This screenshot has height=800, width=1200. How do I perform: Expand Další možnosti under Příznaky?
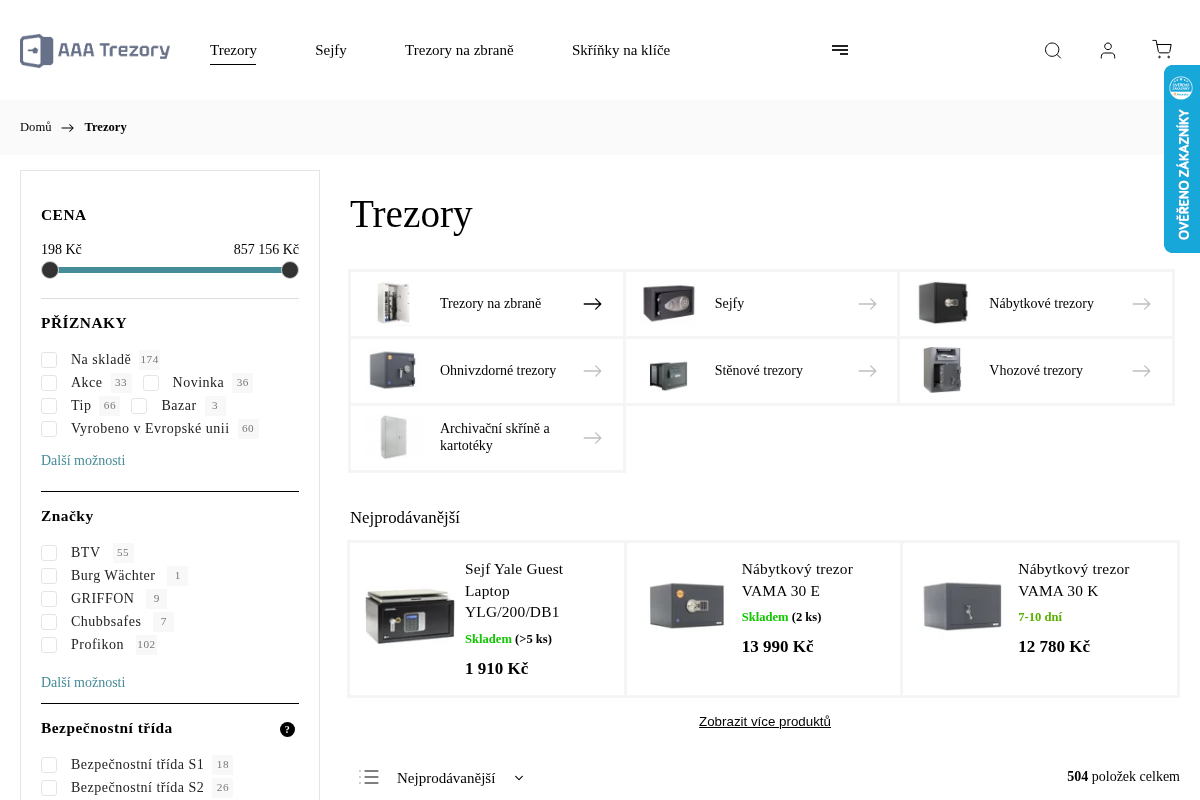point(83,461)
